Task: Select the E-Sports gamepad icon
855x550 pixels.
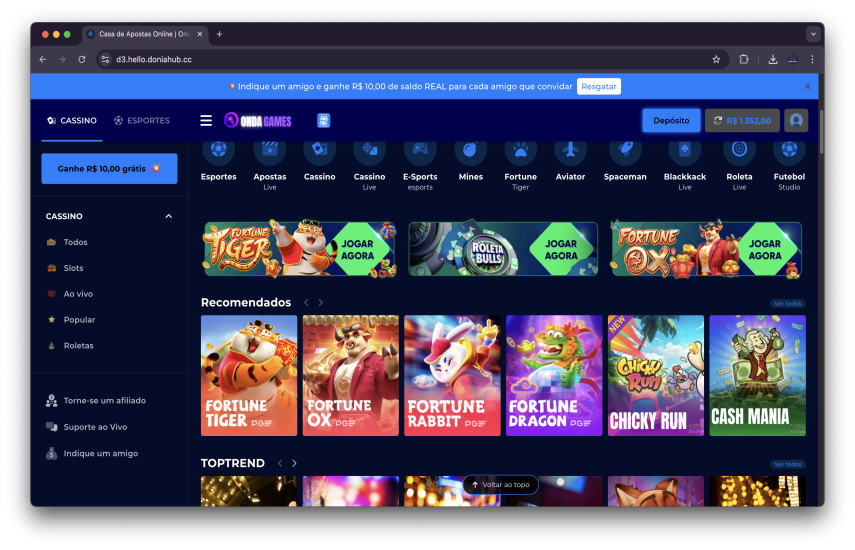Action: pyautogui.click(x=420, y=151)
